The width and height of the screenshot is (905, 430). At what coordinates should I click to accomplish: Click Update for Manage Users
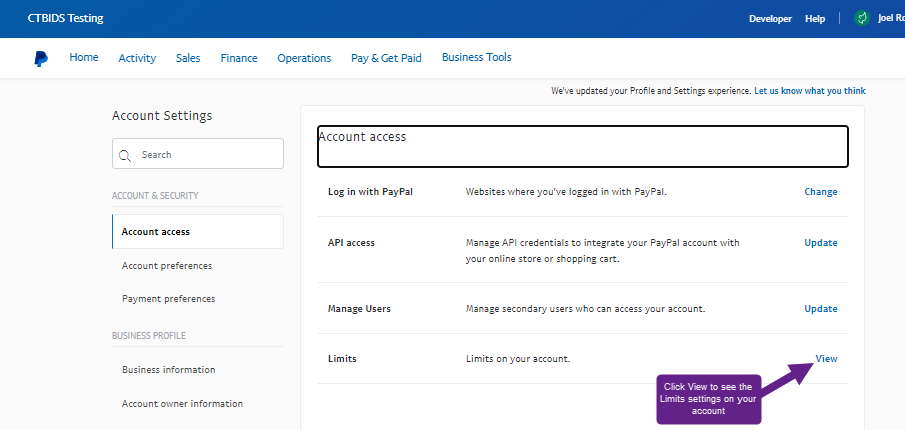coord(821,308)
